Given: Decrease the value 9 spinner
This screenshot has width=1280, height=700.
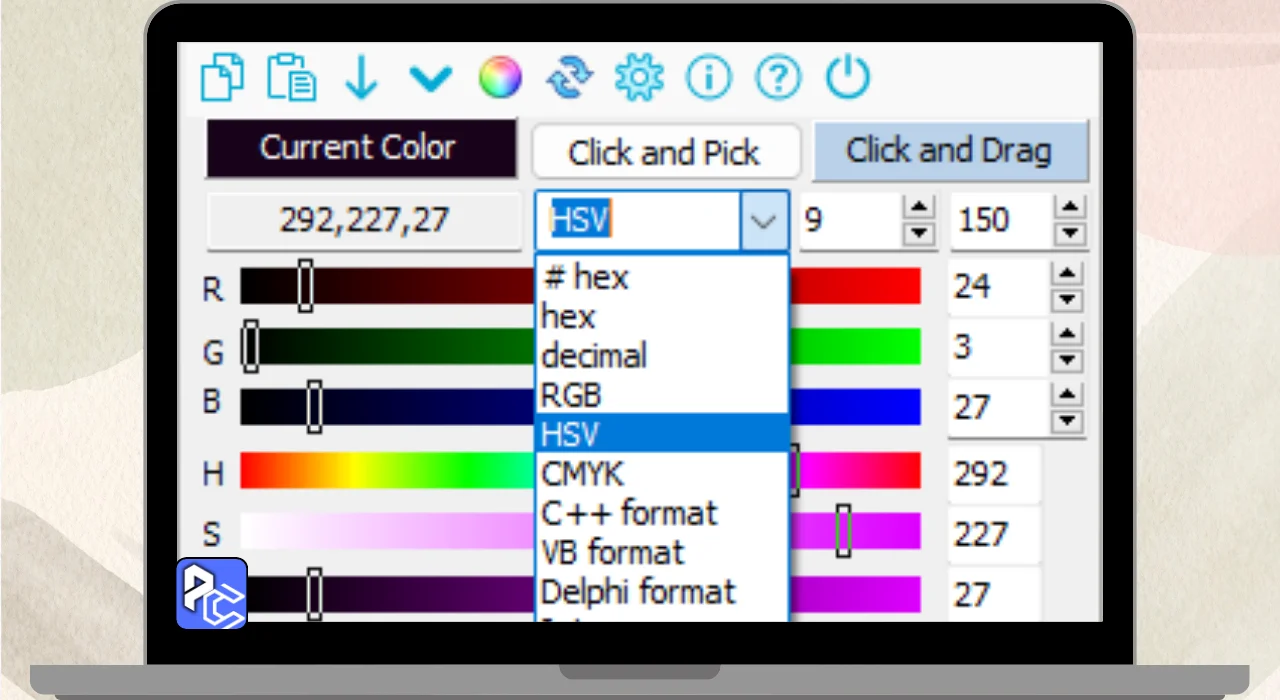Looking at the screenshot, I should coord(919,234).
